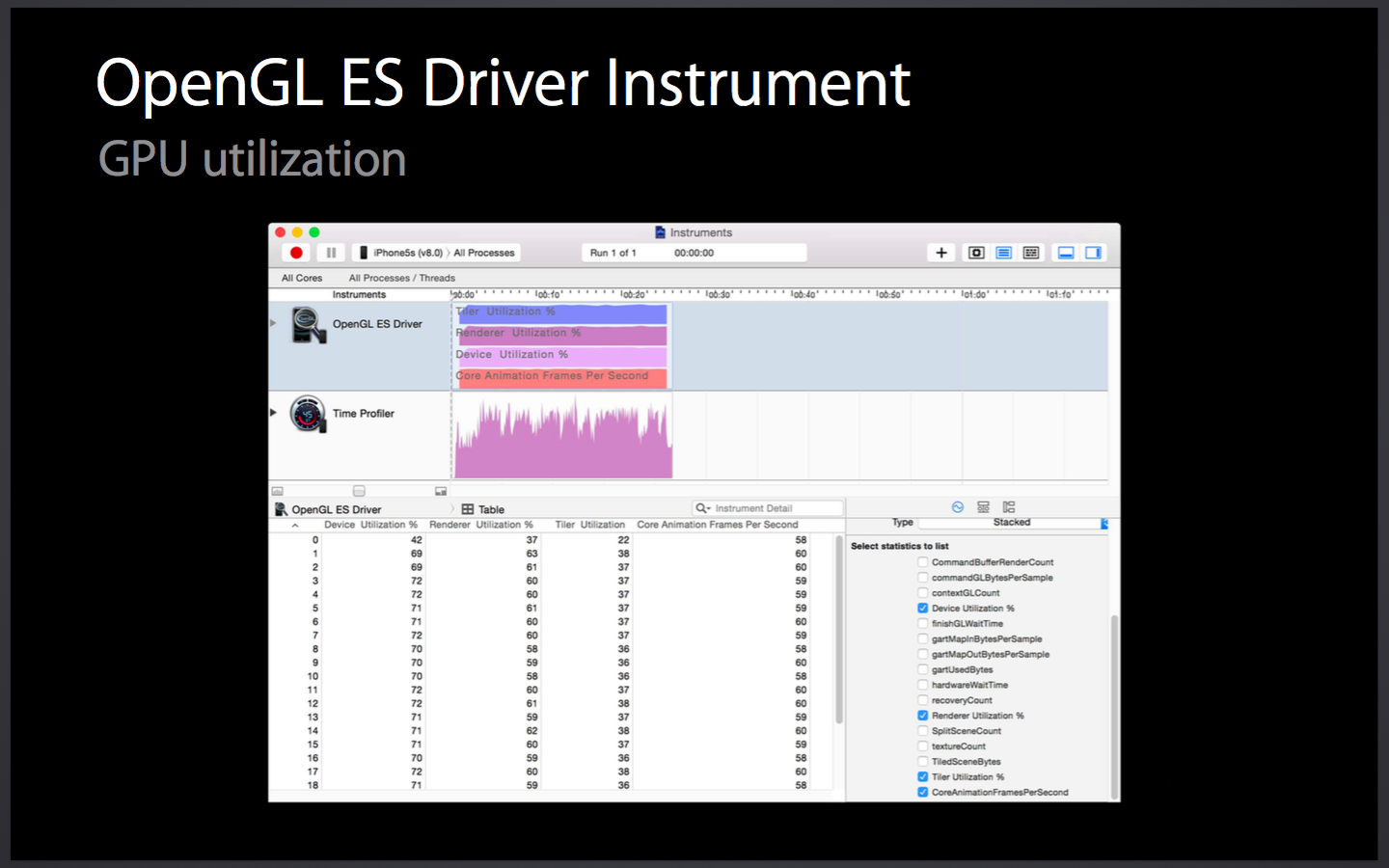This screenshot has height=868, width=1389.
Task: Click the 00:30 mark on the timeline ruler
Action: [x=719, y=294]
